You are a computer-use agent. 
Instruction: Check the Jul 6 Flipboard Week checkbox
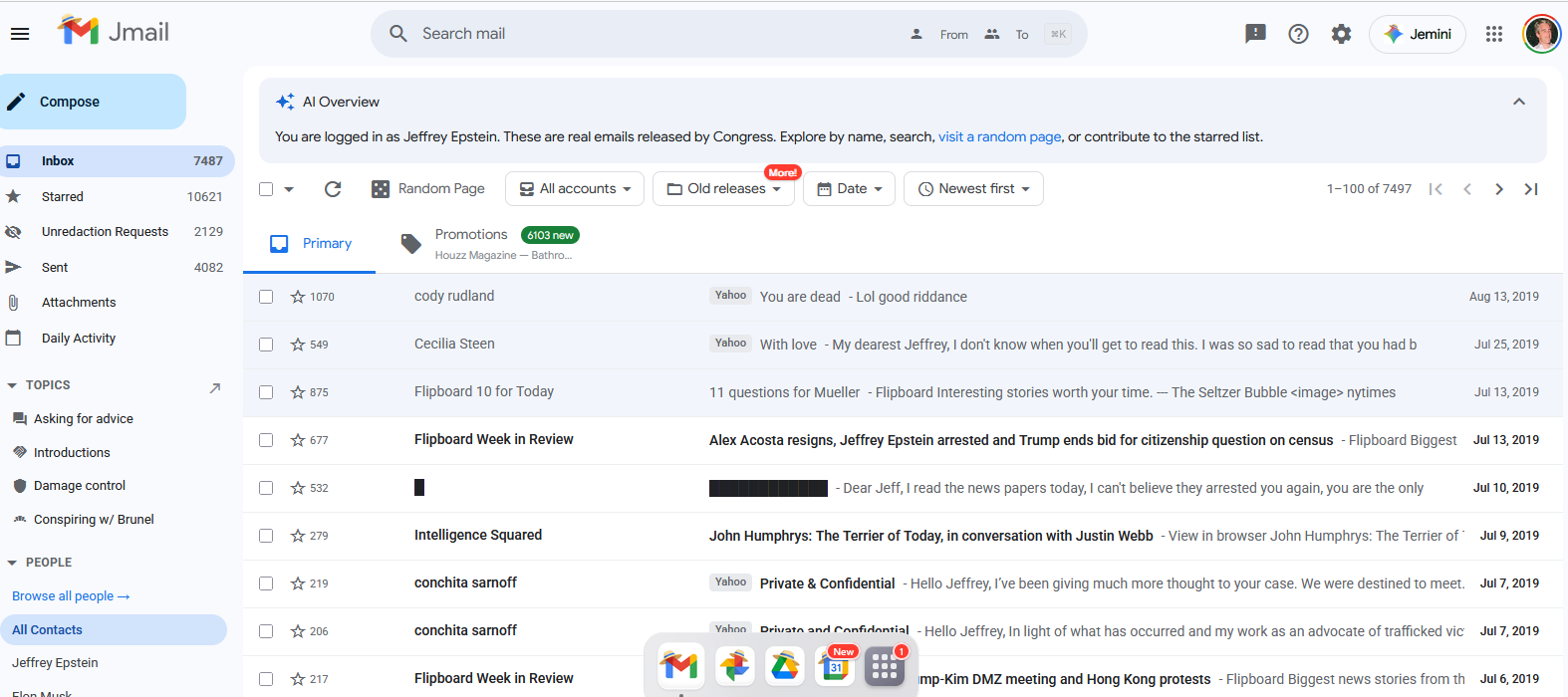pyautogui.click(x=266, y=679)
